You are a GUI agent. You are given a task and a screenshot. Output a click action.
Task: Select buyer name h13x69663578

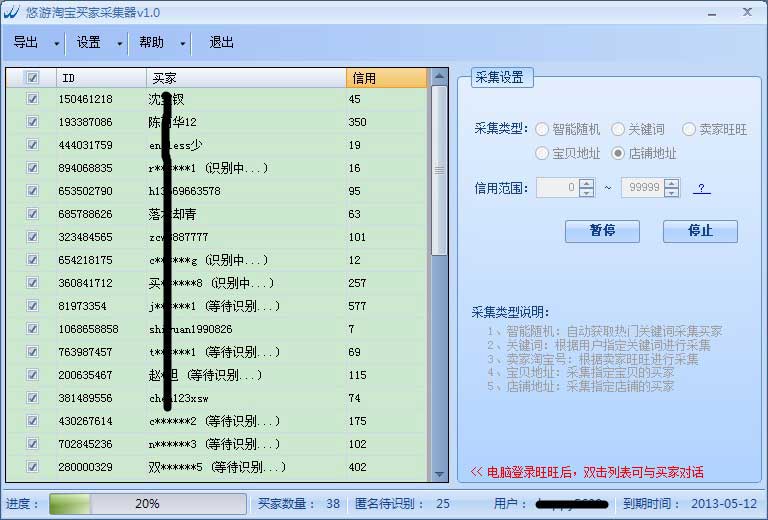click(185, 191)
